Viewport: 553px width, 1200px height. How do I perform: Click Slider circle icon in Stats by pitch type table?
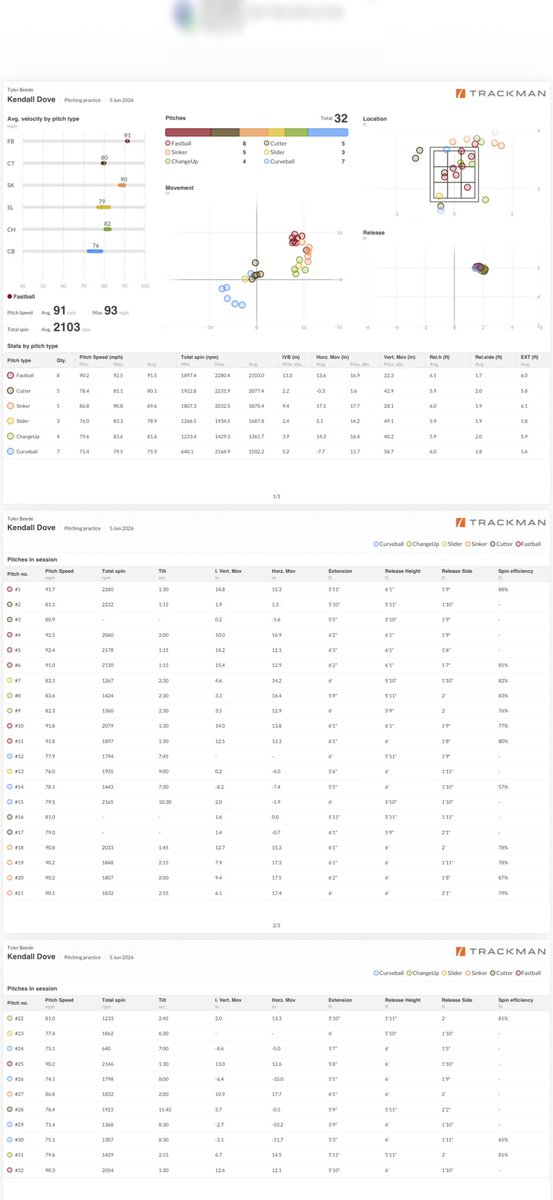point(11,422)
